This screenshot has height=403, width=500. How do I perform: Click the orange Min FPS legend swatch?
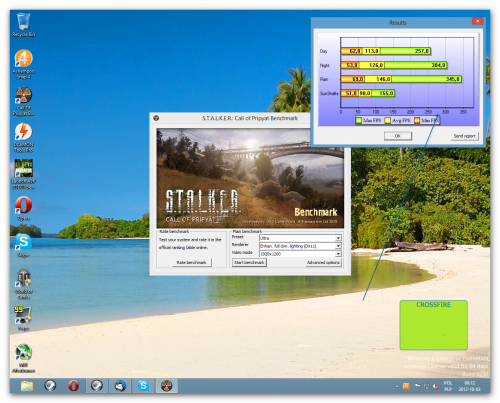pos(417,120)
